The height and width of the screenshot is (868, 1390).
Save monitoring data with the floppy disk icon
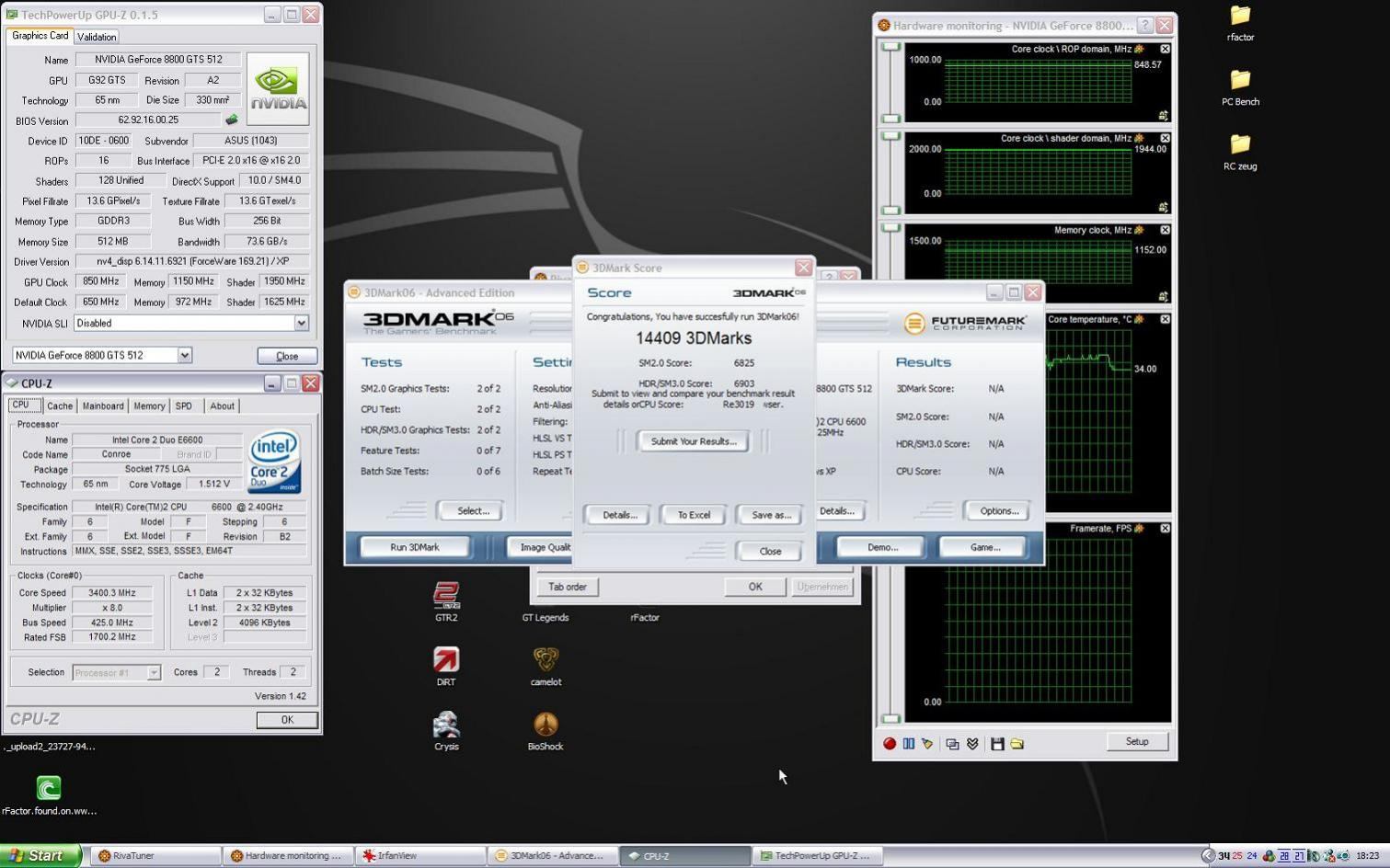997,744
